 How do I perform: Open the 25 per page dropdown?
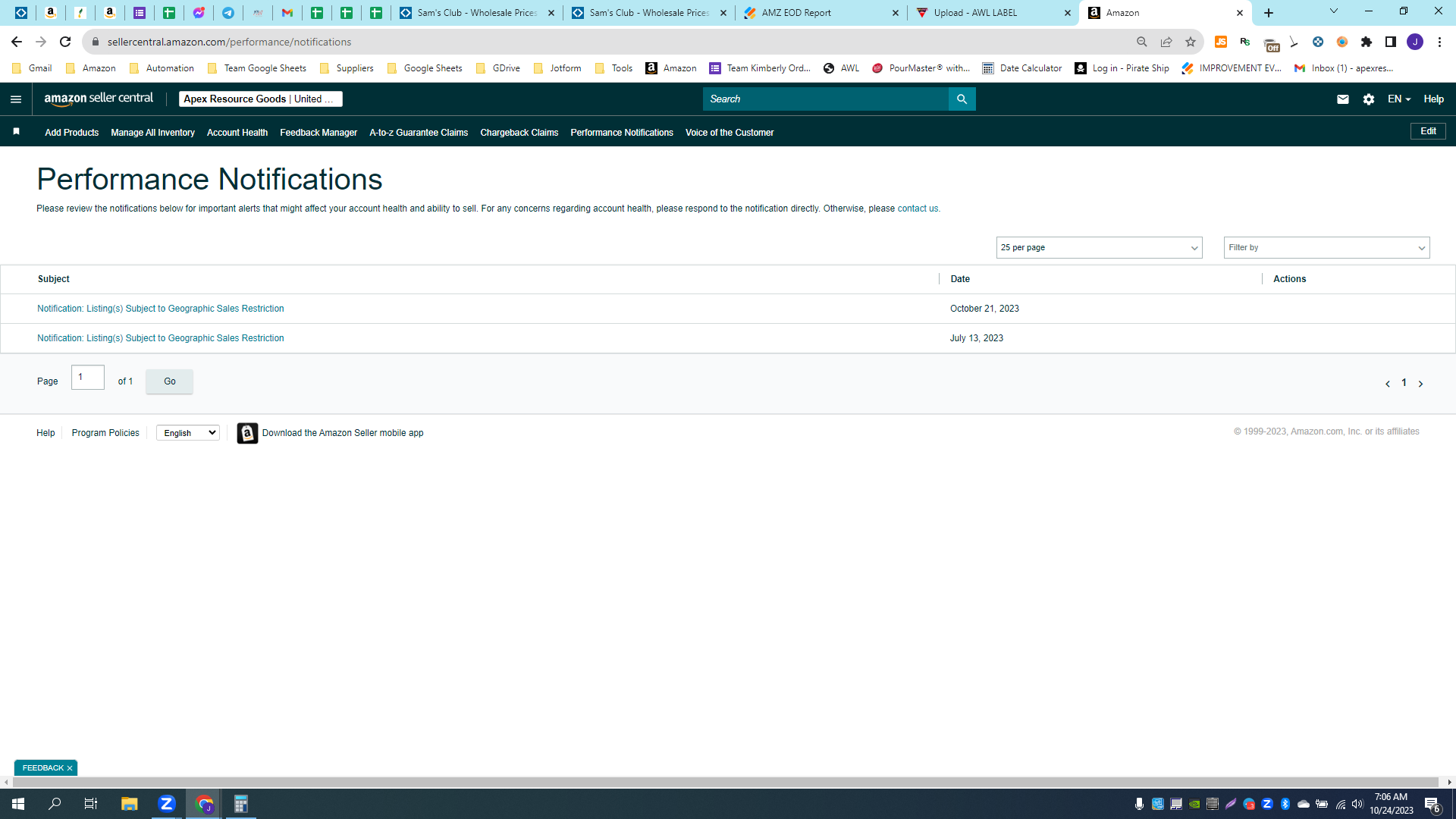[x=1099, y=248]
